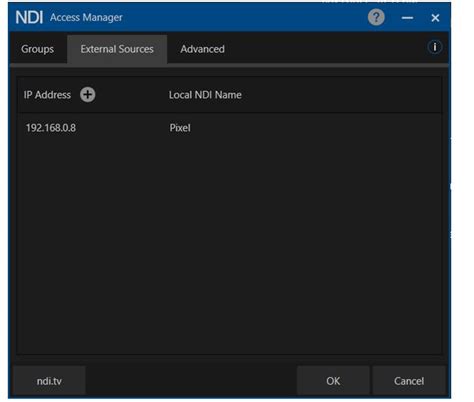The image size is (474, 402).
Task: Click the OK button
Action: 333,381
